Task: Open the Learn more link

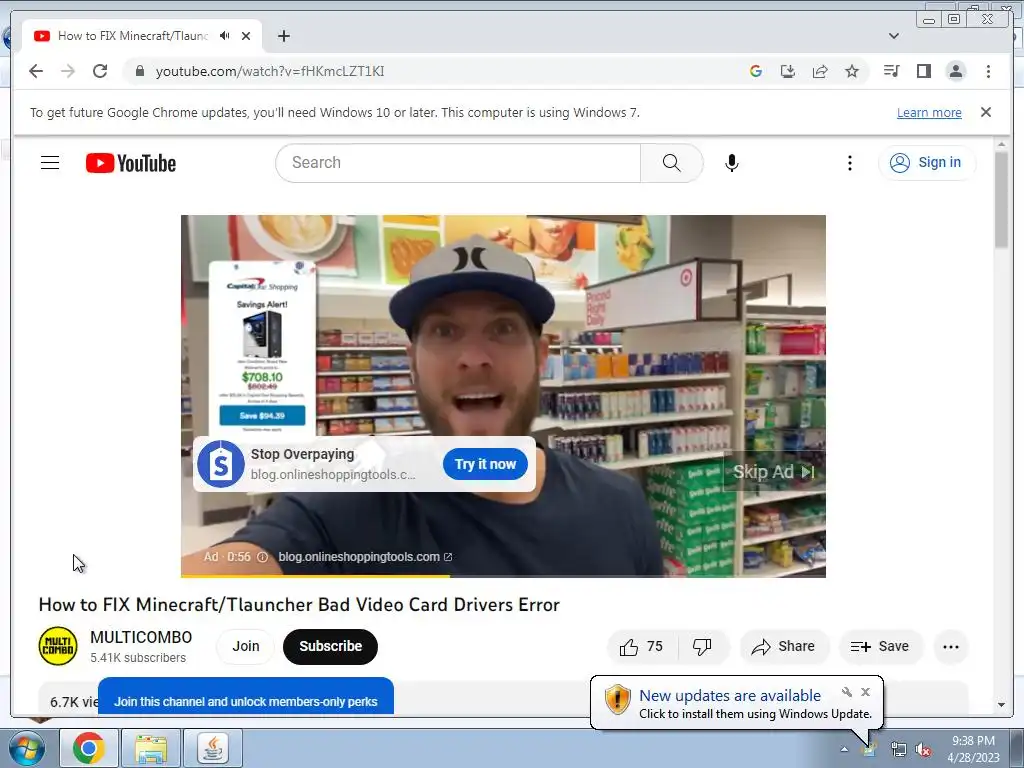Action: [929, 112]
